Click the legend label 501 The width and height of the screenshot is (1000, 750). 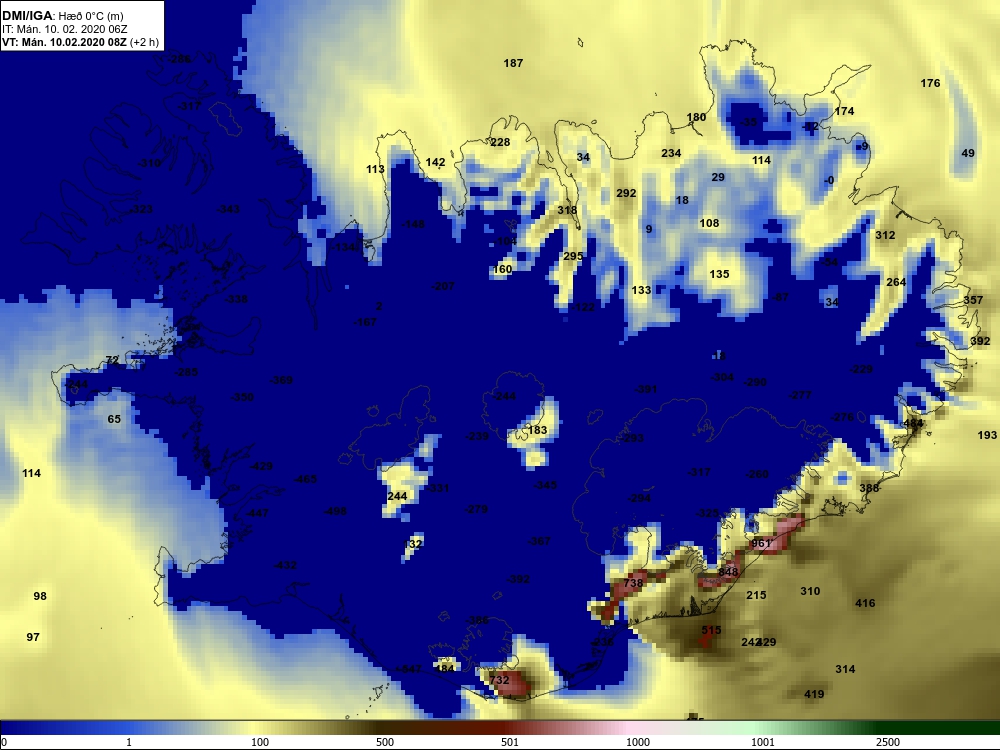(x=510, y=742)
